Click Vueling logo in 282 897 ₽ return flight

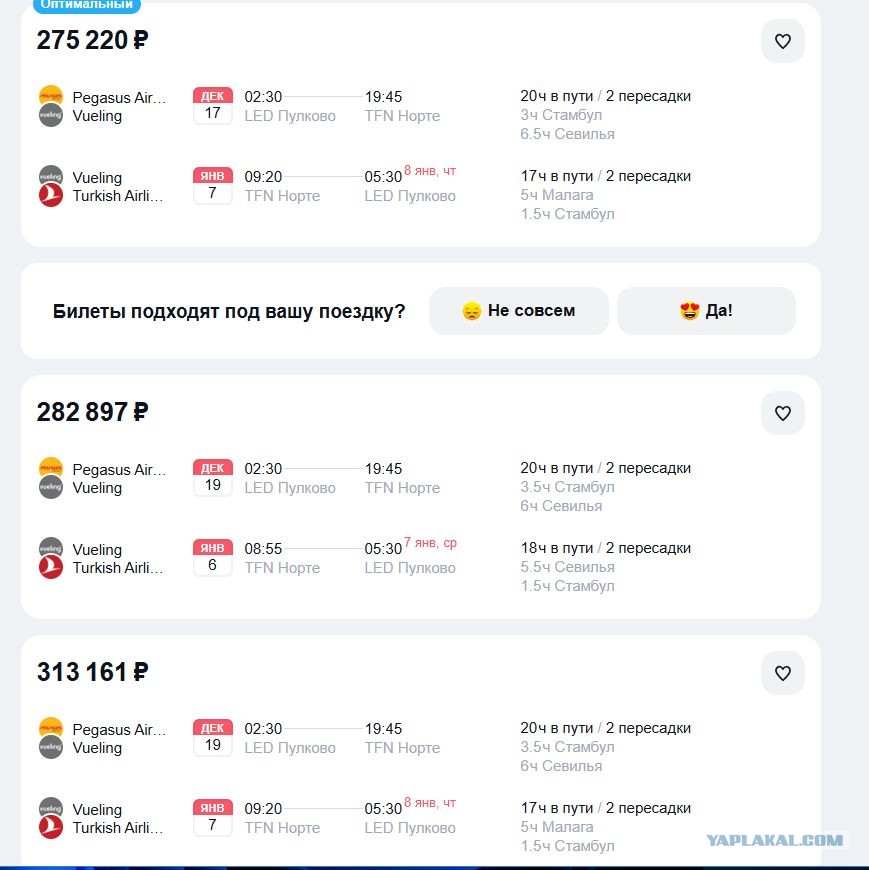click(x=50, y=548)
